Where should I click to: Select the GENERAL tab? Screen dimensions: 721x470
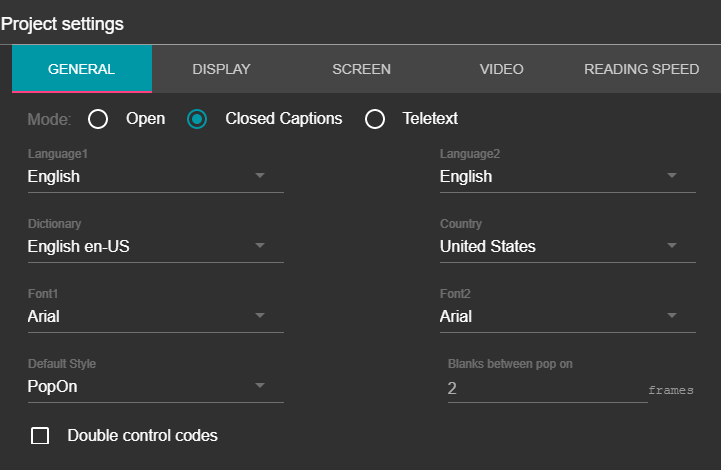[x=82, y=69]
